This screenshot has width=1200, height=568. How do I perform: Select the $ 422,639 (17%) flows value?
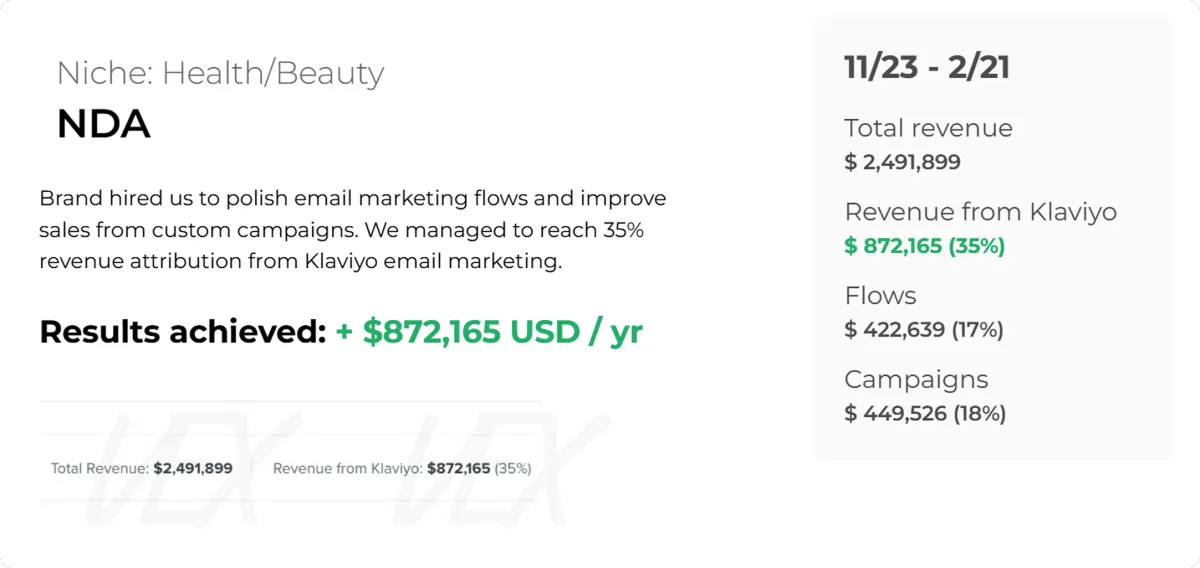coord(923,330)
